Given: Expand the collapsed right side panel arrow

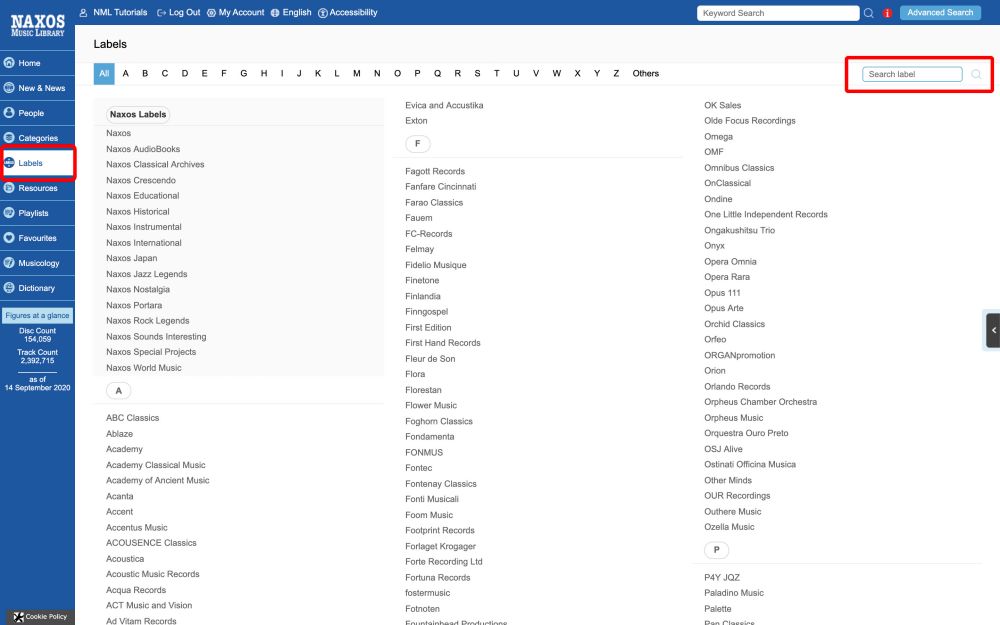Looking at the screenshot, I should tap(993, 330).
